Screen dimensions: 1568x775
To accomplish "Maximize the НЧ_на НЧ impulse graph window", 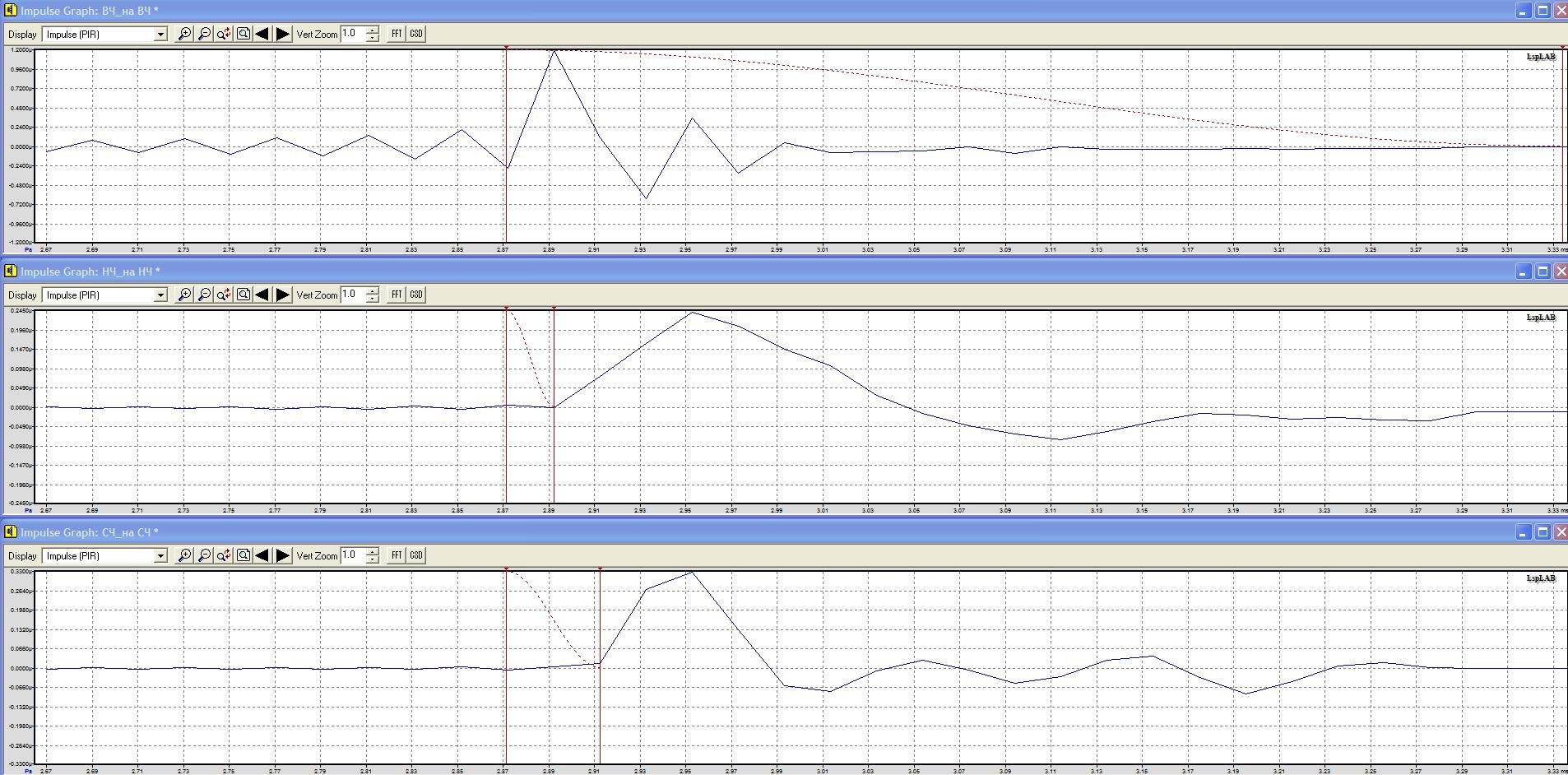I will 1542,271.
